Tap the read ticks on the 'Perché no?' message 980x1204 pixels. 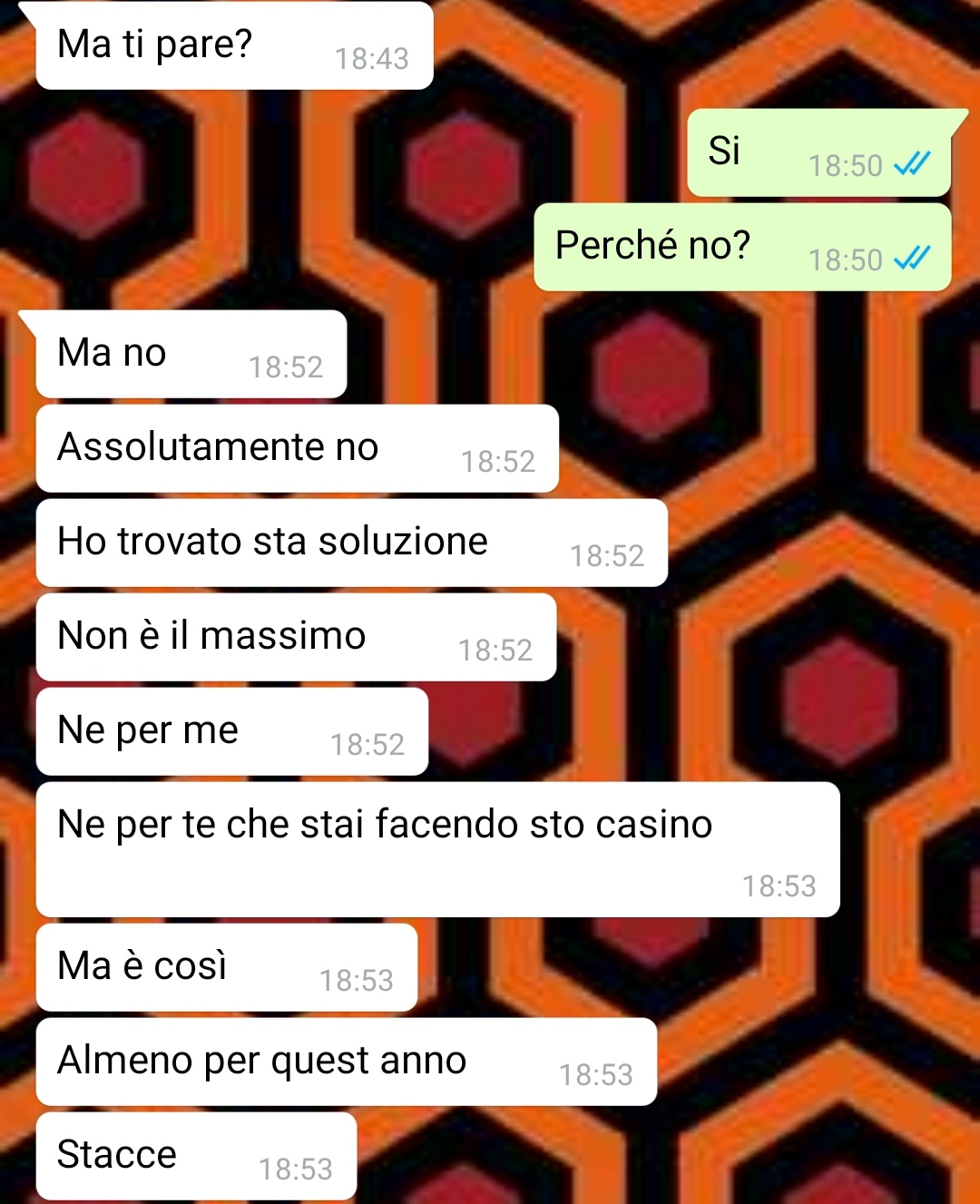click(912, 259)
